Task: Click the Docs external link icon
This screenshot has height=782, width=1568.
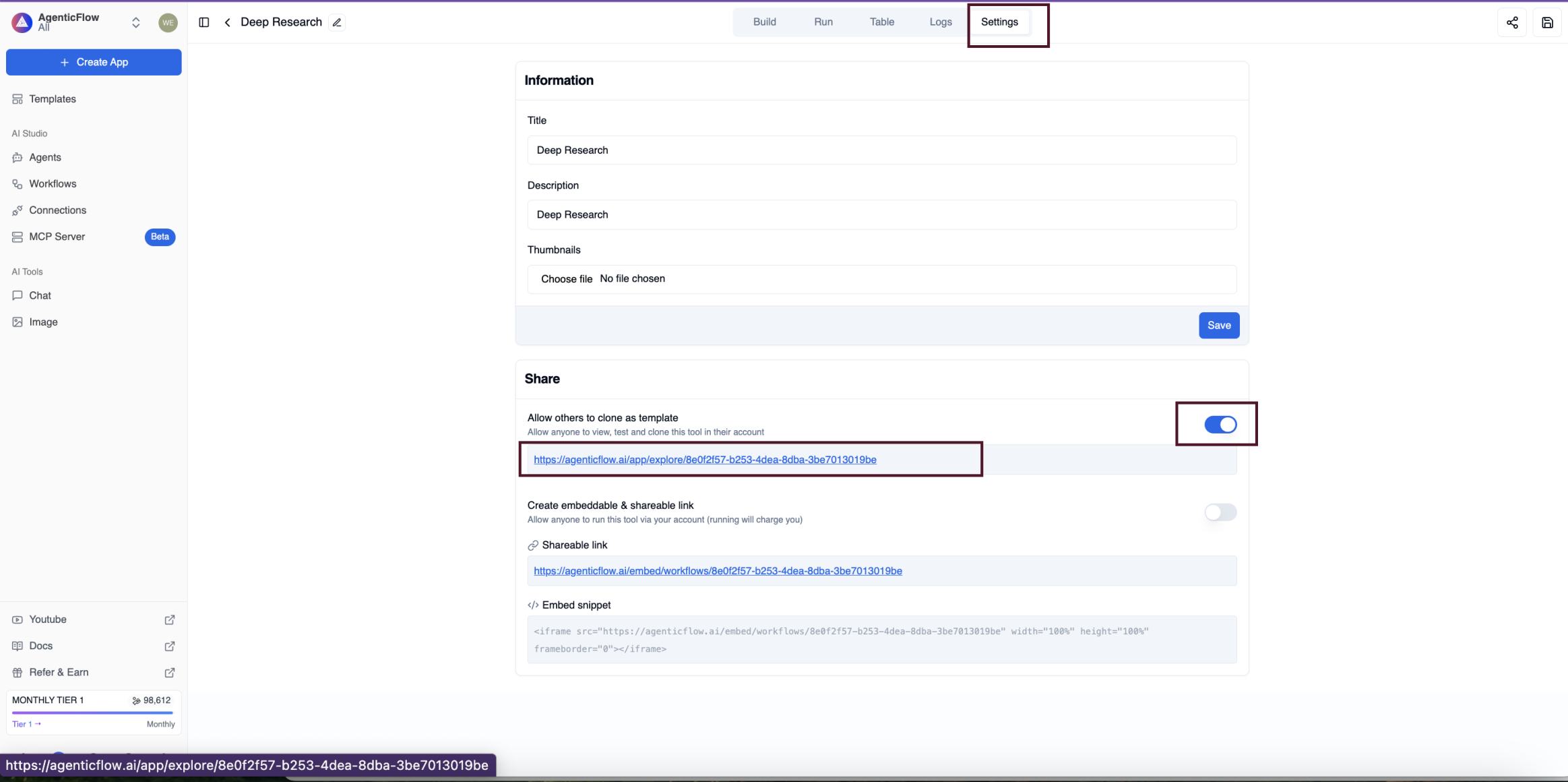Action: point(170,646)
